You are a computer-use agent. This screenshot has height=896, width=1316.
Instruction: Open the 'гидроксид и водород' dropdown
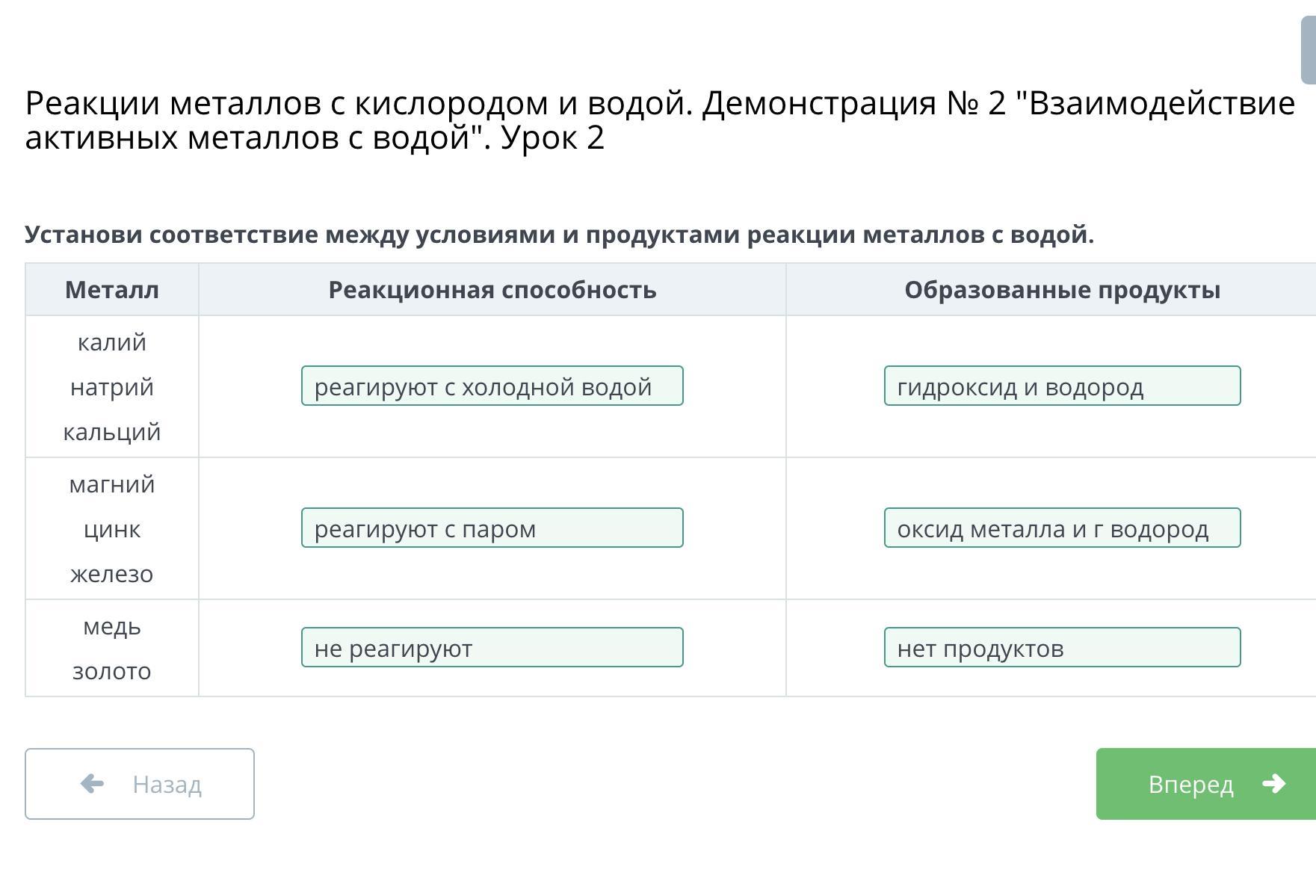coord(1062,386)
